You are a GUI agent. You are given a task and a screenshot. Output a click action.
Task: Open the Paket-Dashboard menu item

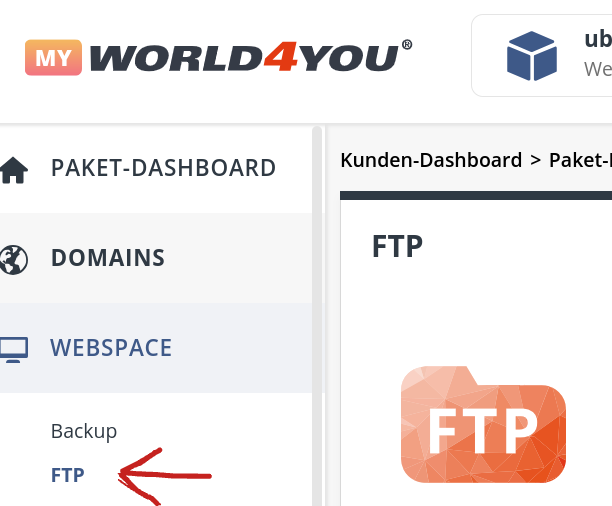pyautogui.click(x=163, y=168)
